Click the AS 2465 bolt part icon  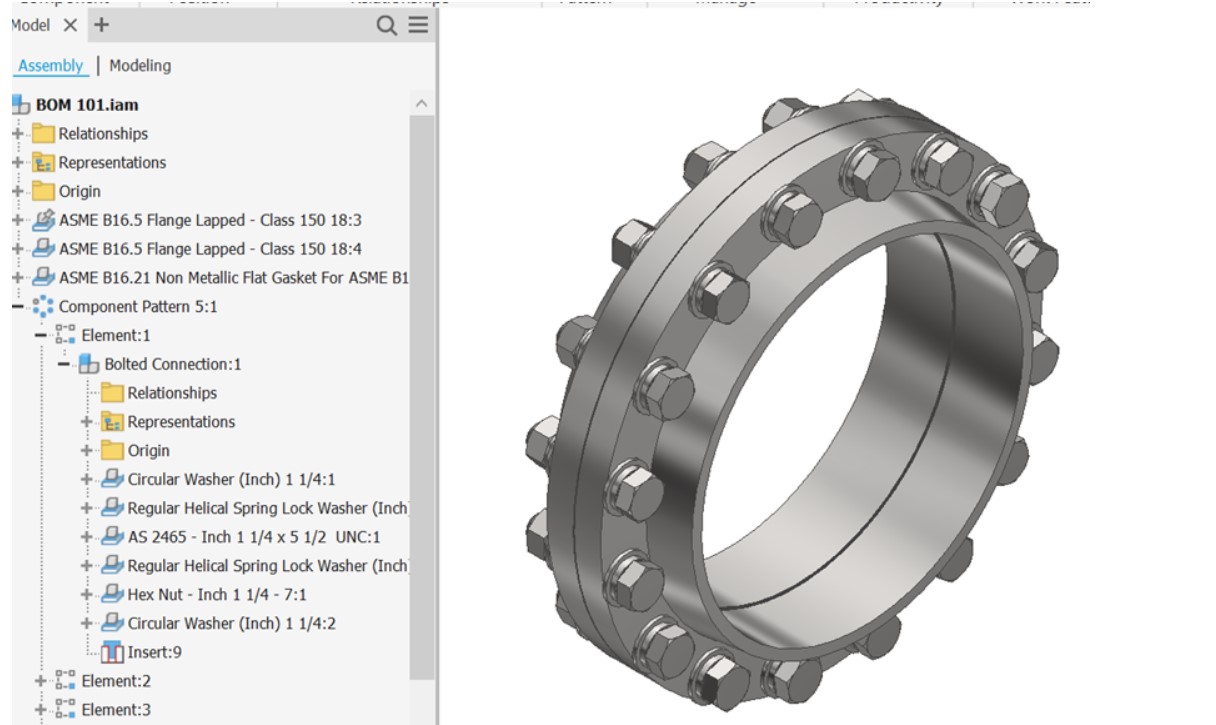(x=113, y=537)
